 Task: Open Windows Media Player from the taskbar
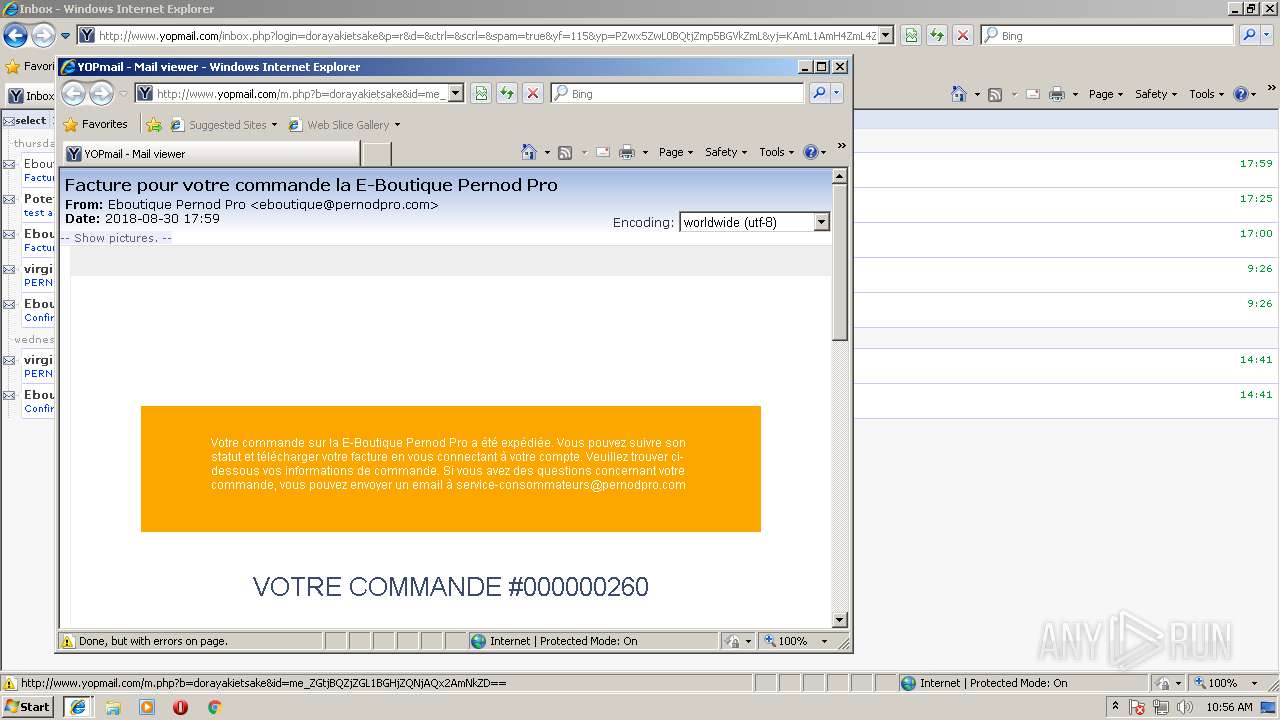tap(147, 707)
